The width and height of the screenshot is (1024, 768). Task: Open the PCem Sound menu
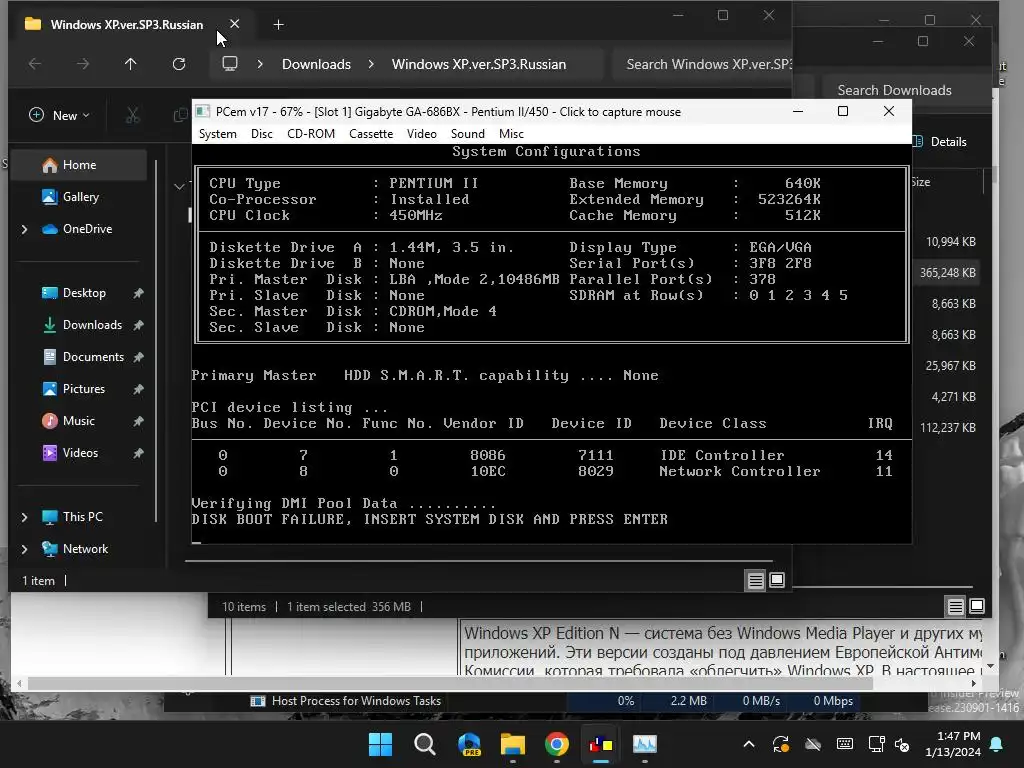coord(468,134)
